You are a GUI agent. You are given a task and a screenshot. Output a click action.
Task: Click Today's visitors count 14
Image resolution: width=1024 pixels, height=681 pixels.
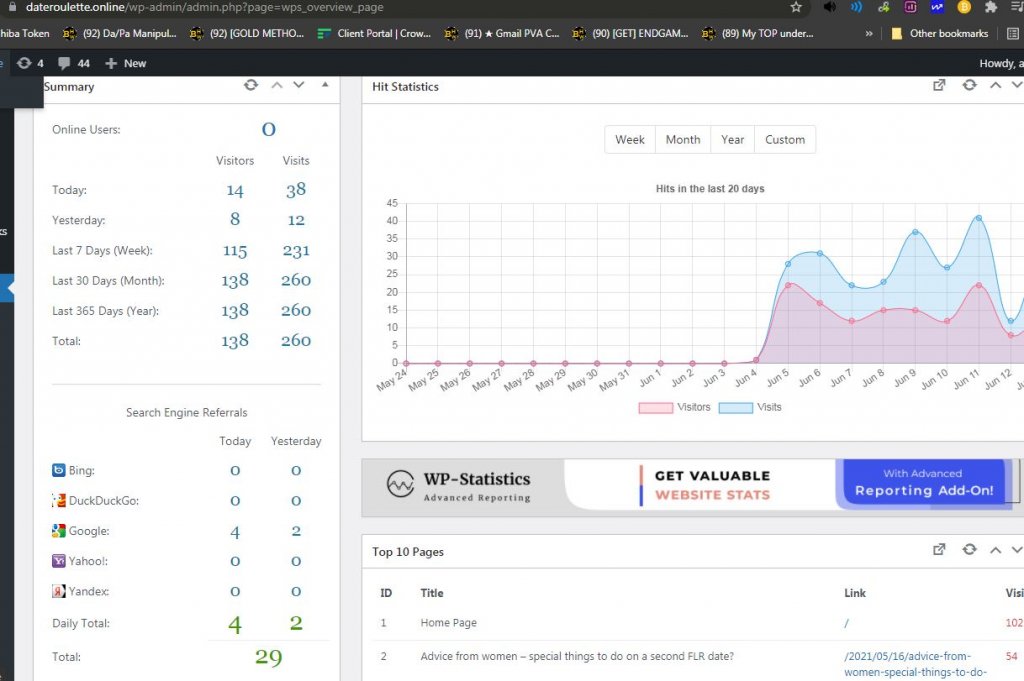click(x=235, y=191)
